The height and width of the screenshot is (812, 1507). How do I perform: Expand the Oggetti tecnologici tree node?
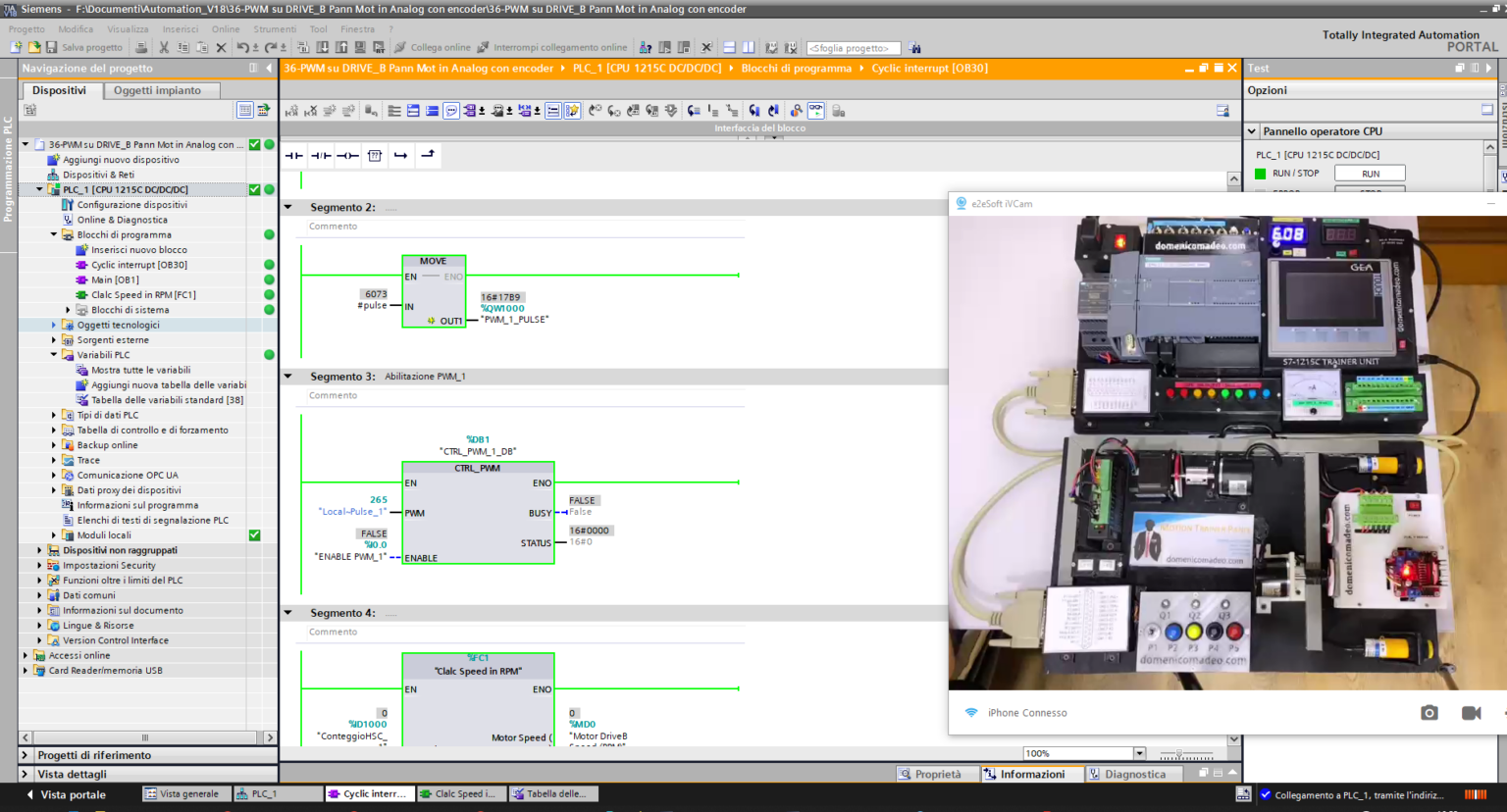54,325
